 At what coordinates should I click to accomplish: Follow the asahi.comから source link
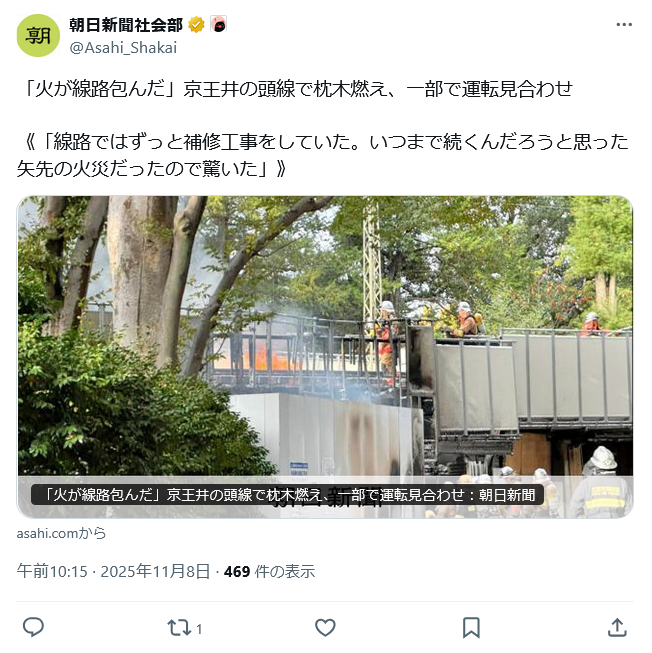61,533
